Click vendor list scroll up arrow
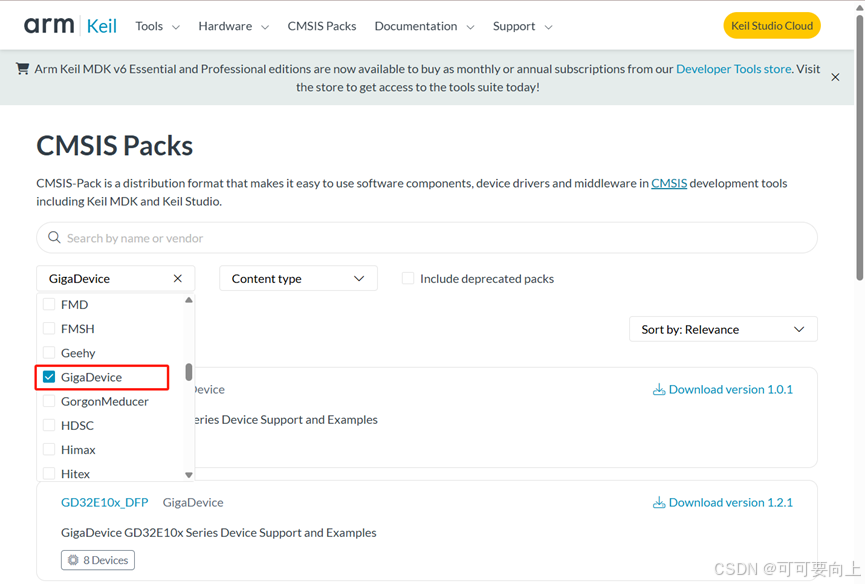 pyautogui.click(x=189, y=300)
